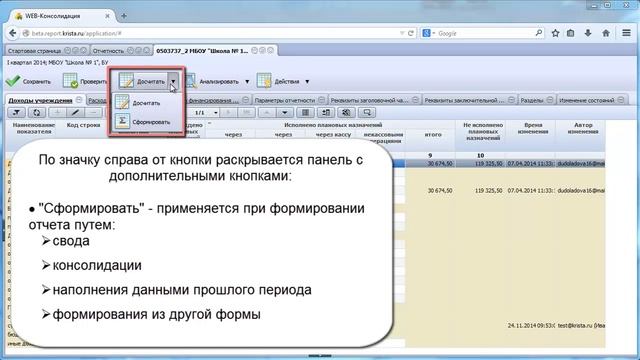
Task: Open the Параметры отчетности sheet tab
Action: pyautogui.click(x=284, y=100)
